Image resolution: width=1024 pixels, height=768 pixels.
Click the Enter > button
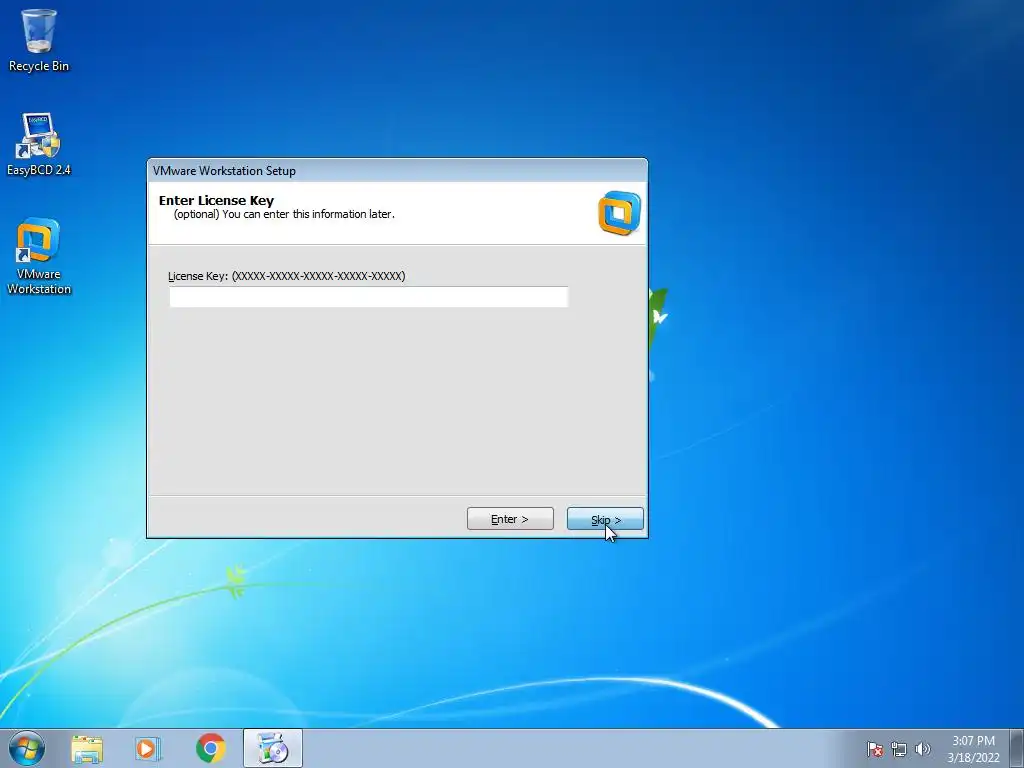coord(510,519)
